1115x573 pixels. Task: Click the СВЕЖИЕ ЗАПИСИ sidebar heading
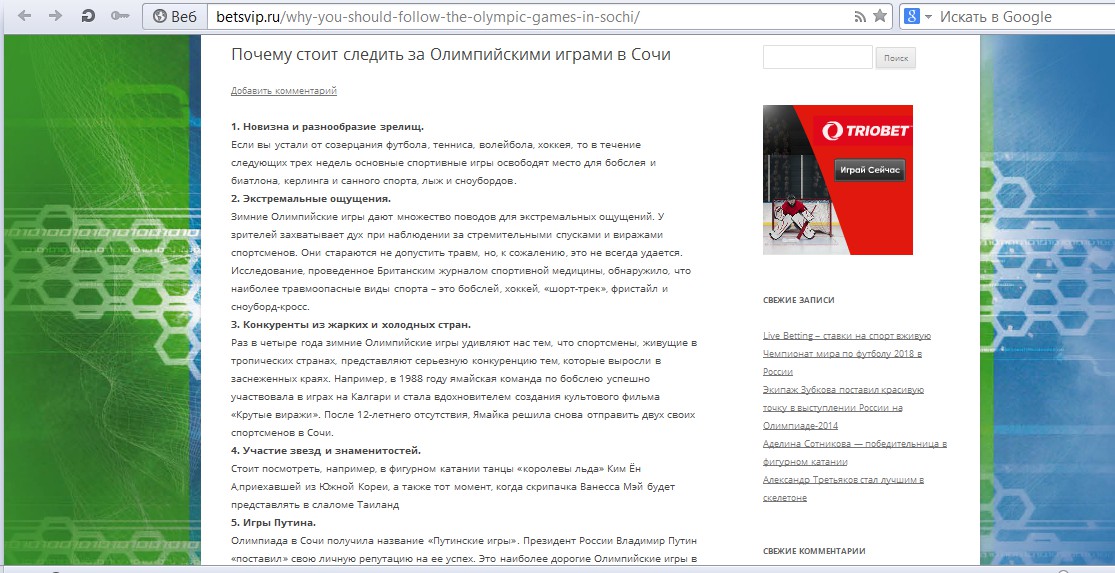[799, 300]
